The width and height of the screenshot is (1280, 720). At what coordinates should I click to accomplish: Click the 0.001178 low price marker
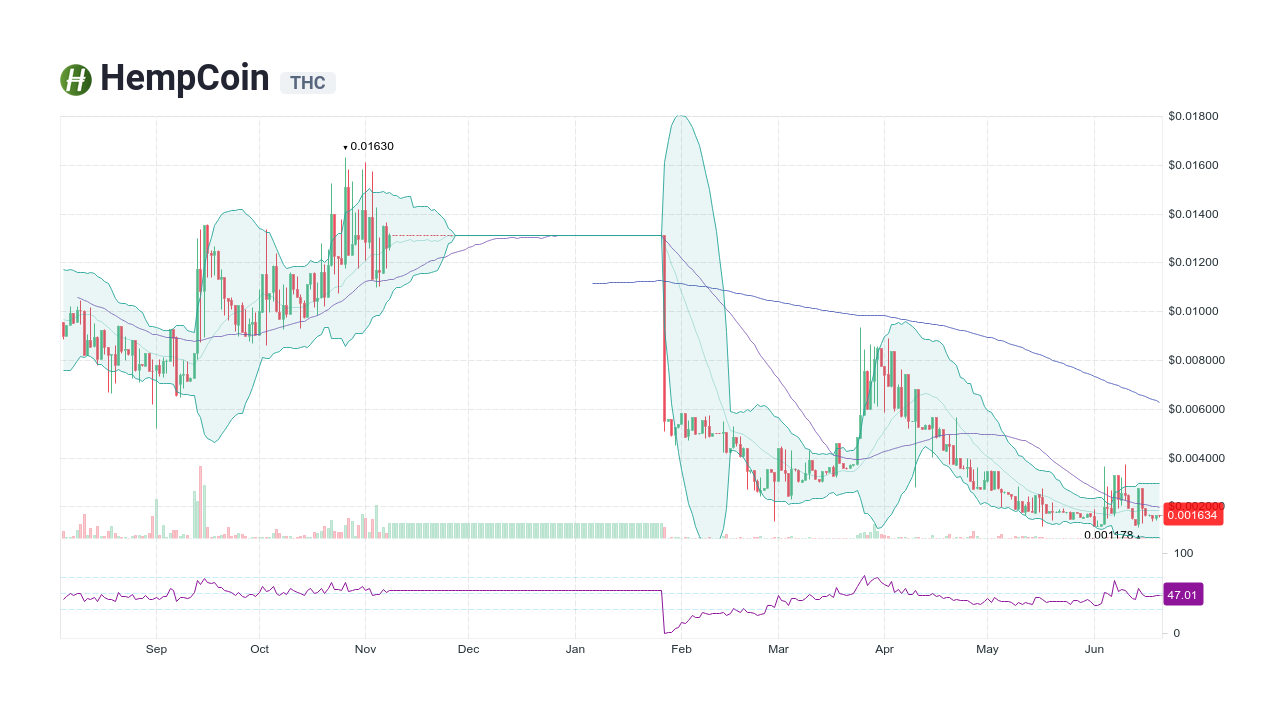(1111, 535)
